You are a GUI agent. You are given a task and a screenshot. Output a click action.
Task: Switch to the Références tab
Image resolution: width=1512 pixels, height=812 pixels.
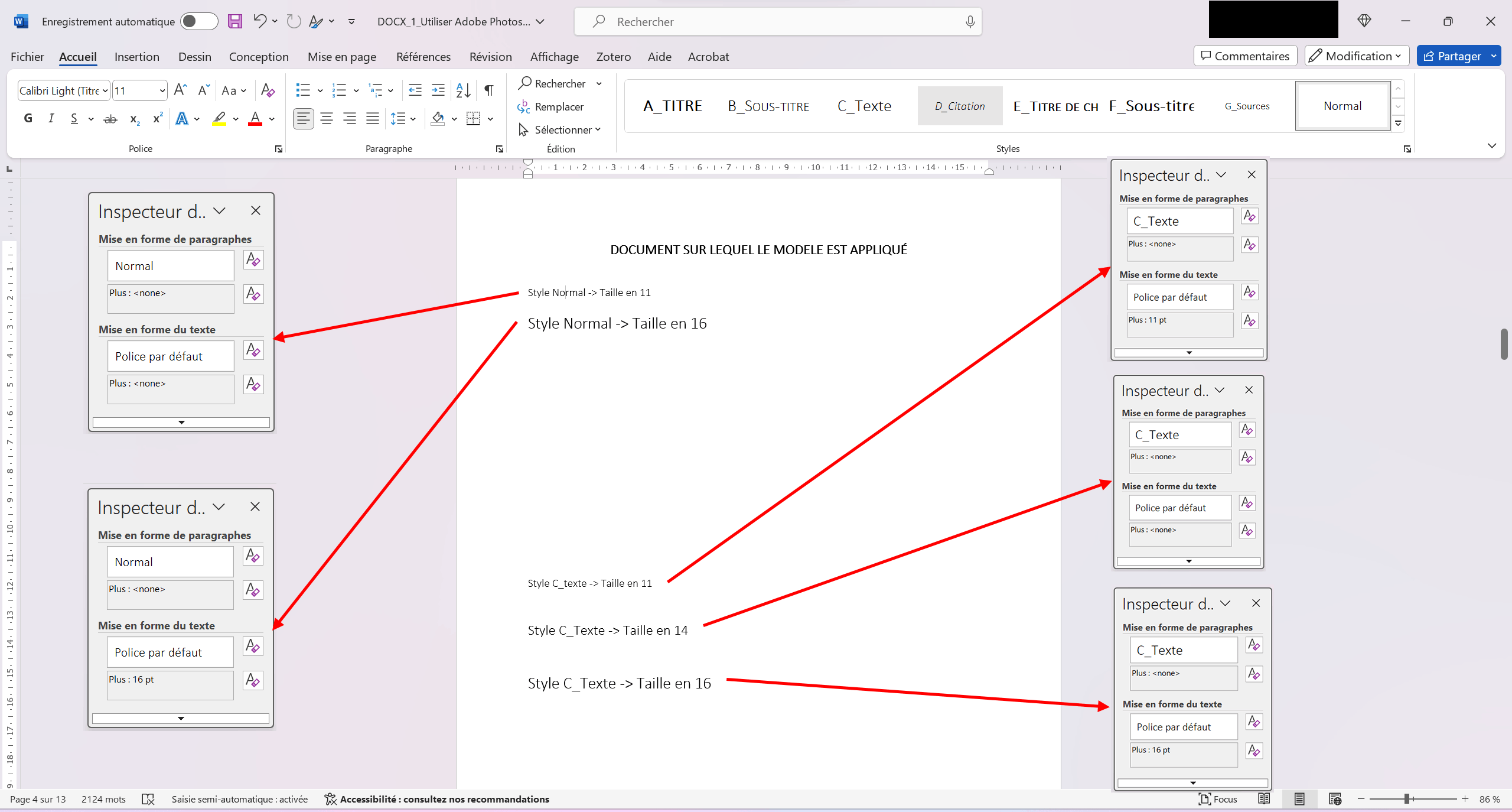coord(423,57)
